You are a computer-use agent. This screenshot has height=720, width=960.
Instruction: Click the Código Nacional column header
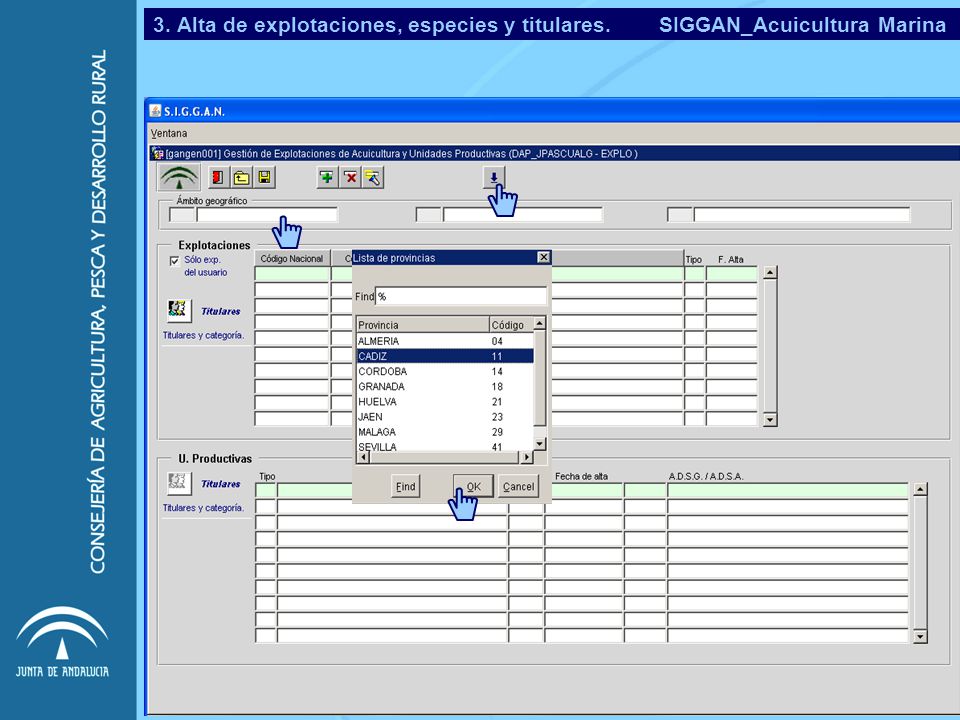point(292,258)
